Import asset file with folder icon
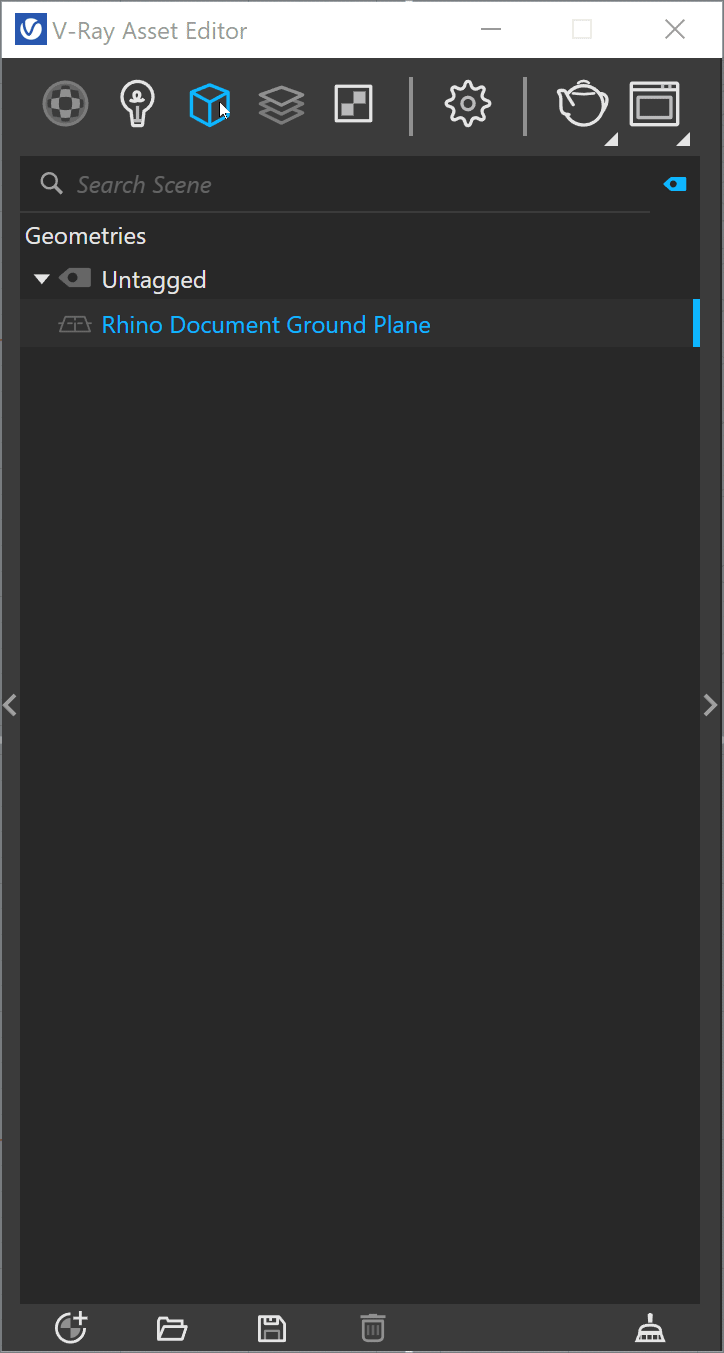This screenshot has height=1353, width=724. click(x=172, y=1329)
